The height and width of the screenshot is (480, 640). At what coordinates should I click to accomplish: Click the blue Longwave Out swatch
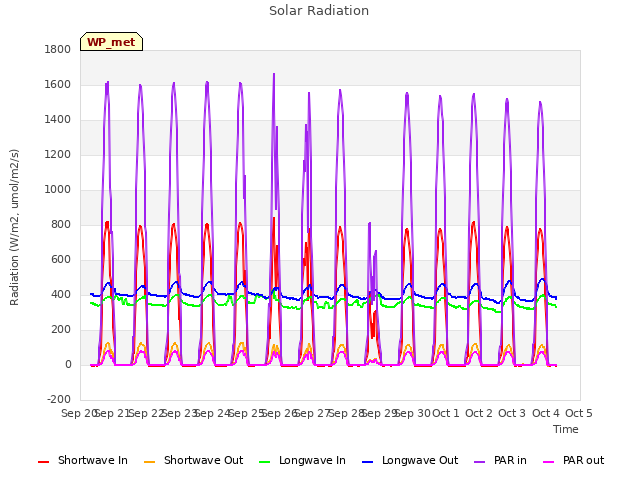(x=367, y=462)
